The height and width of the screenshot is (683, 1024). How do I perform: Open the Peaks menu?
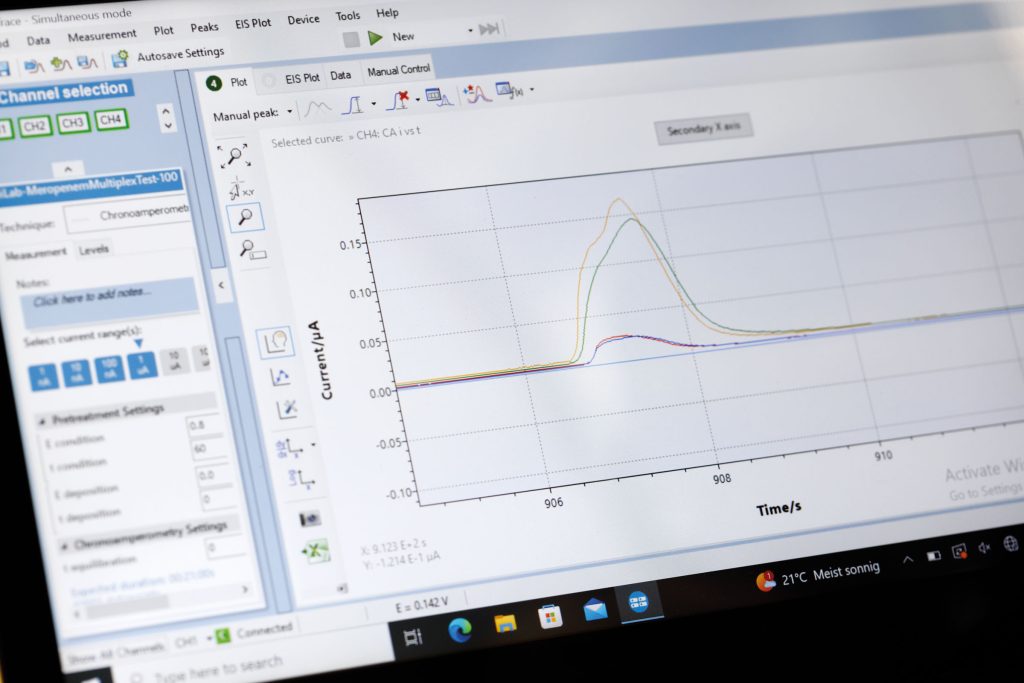tap(204, 27)
